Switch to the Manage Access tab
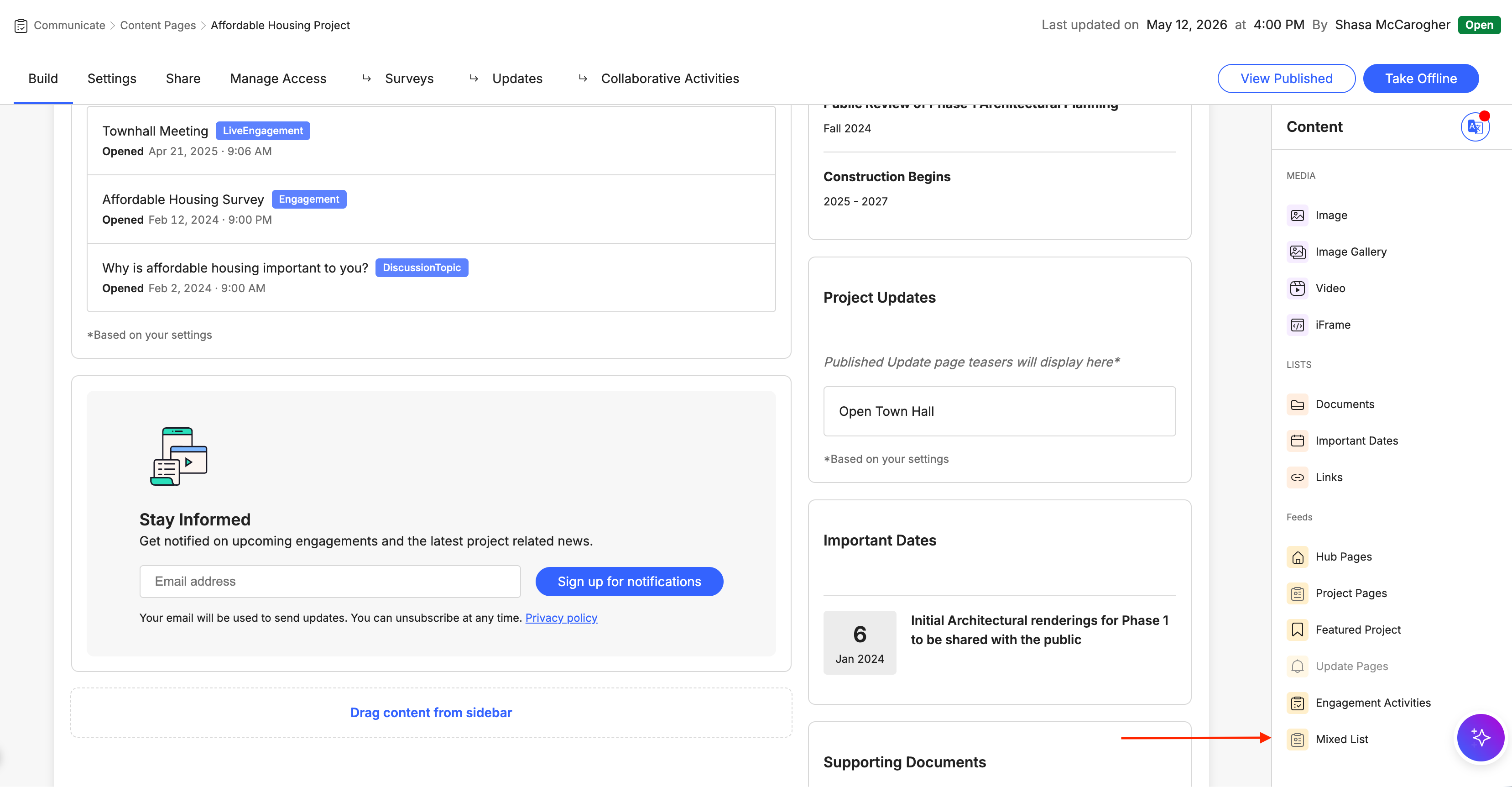Viewport: 1512px width, 787px height. pos(278,79)
